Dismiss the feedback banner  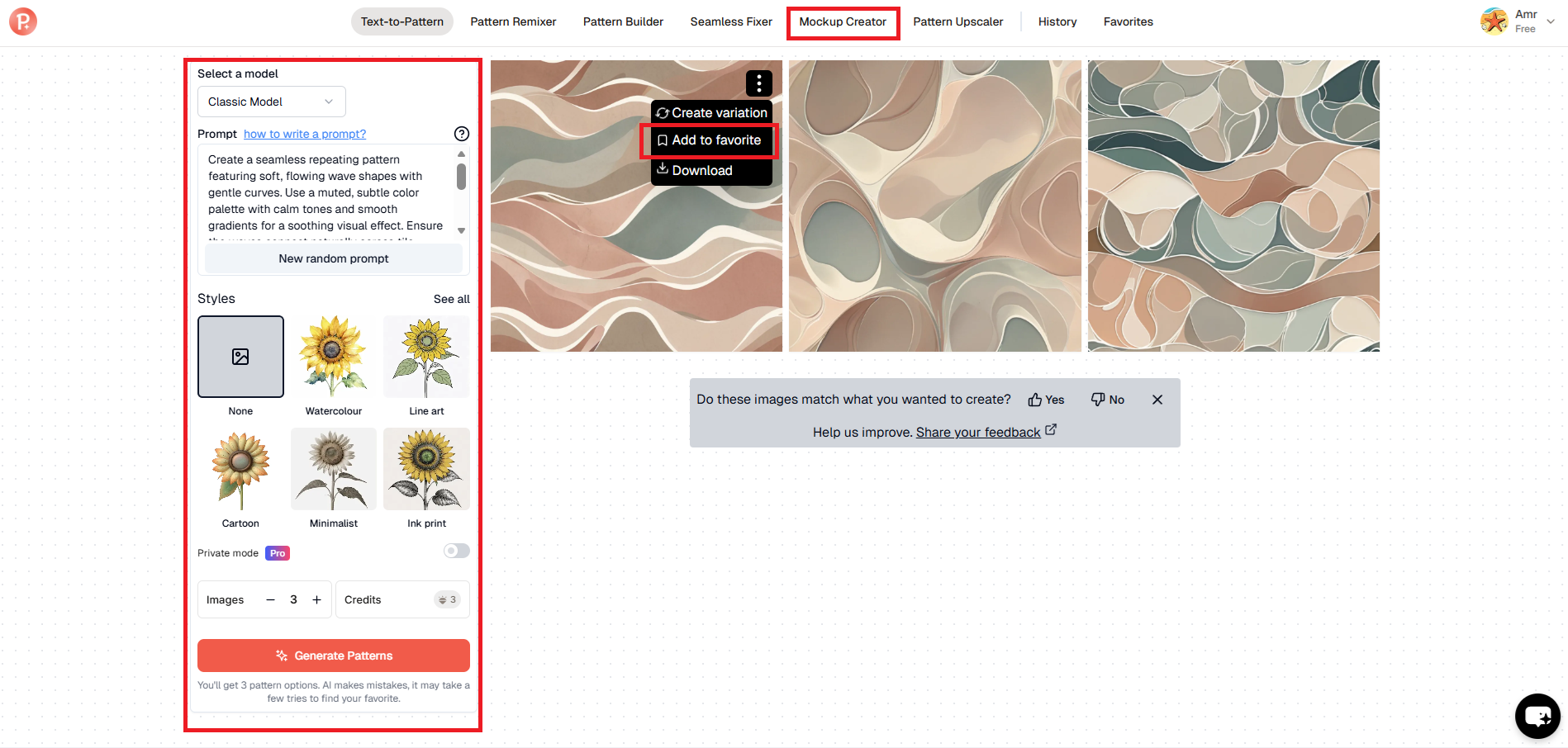click(x=1157, y=399)
